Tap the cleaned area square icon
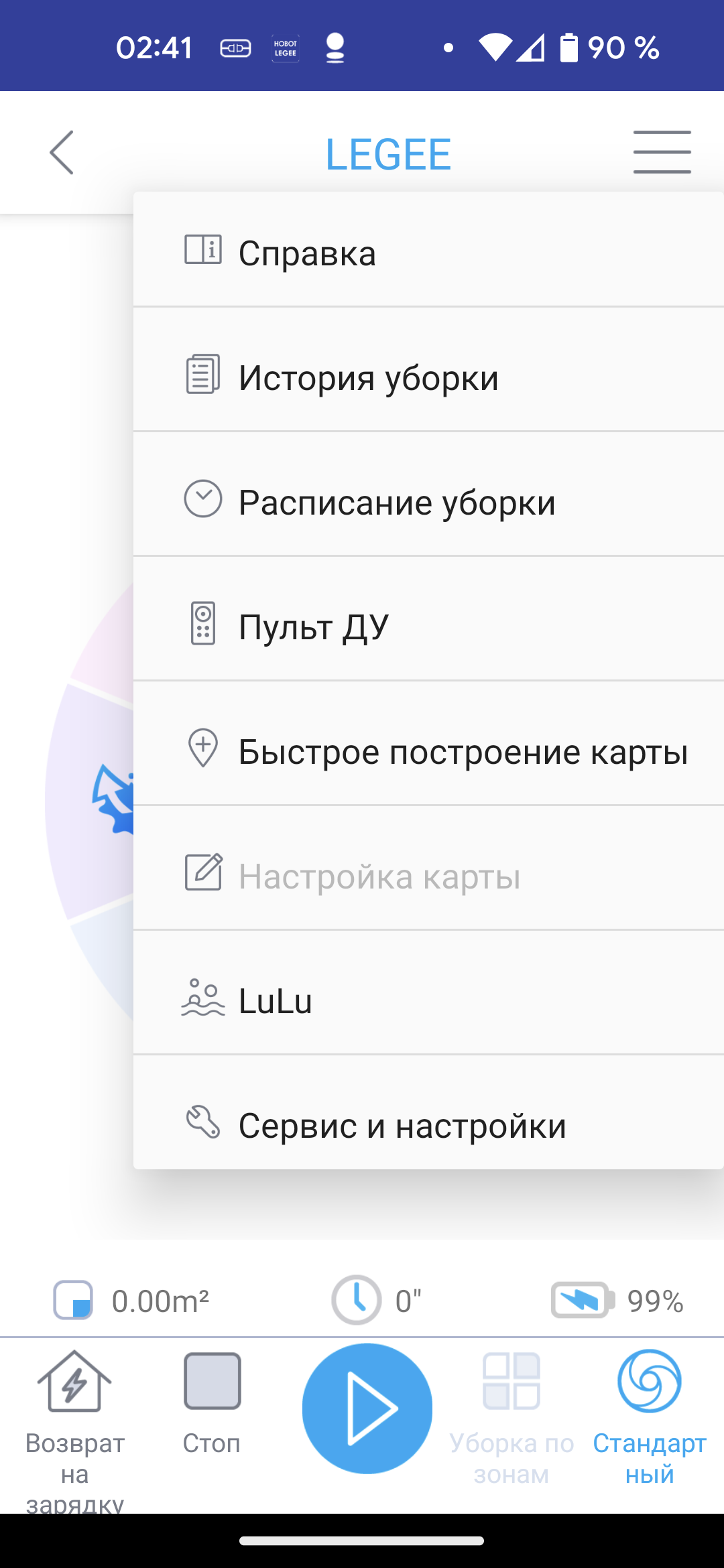 coord(73,1300)
